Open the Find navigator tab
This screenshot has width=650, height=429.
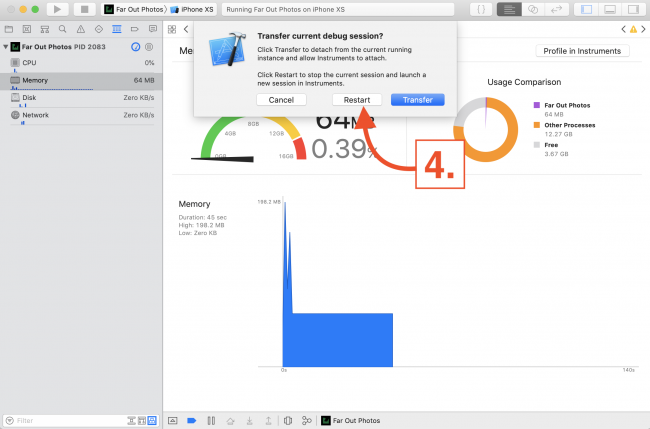(63, 29)
